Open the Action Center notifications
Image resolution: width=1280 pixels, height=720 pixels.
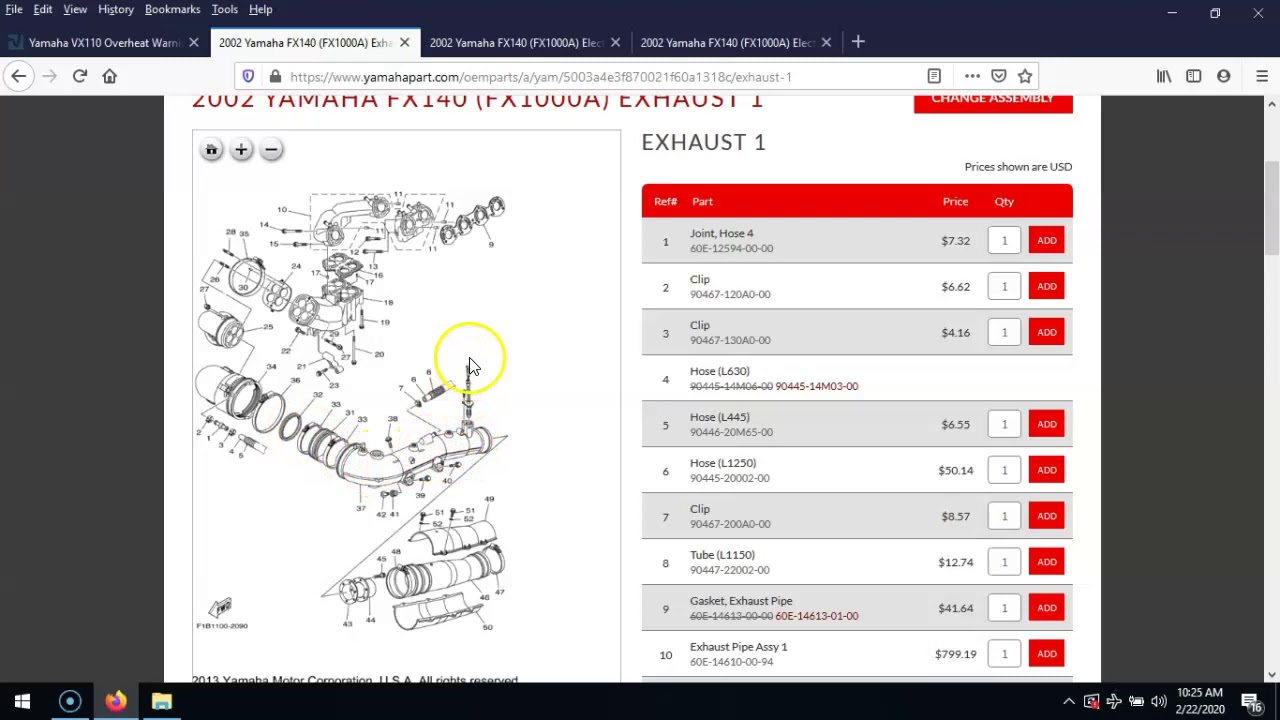tap(1250, 701)
